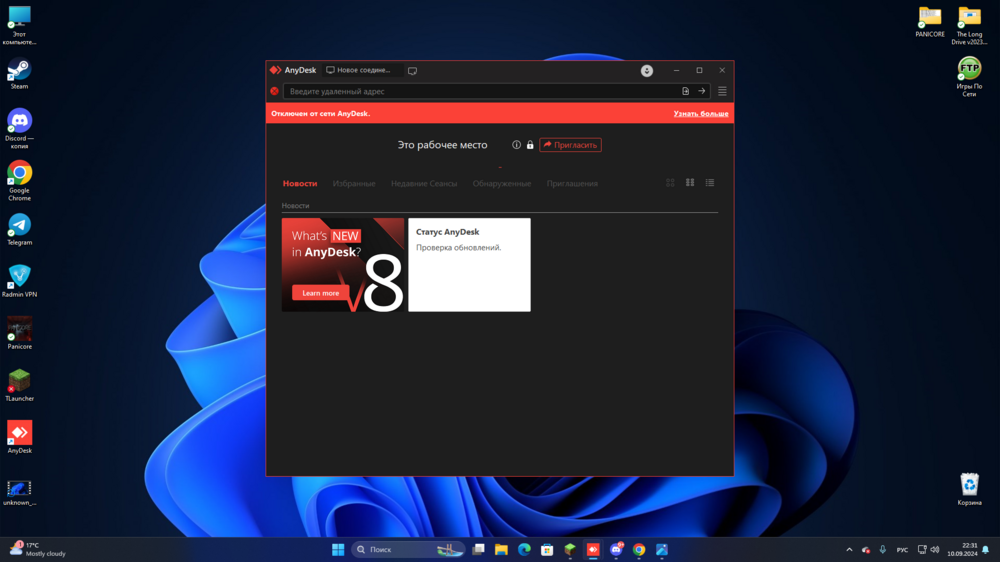Click the lock icon beside workplace label

pyautogui.click(x=530, y=145)
